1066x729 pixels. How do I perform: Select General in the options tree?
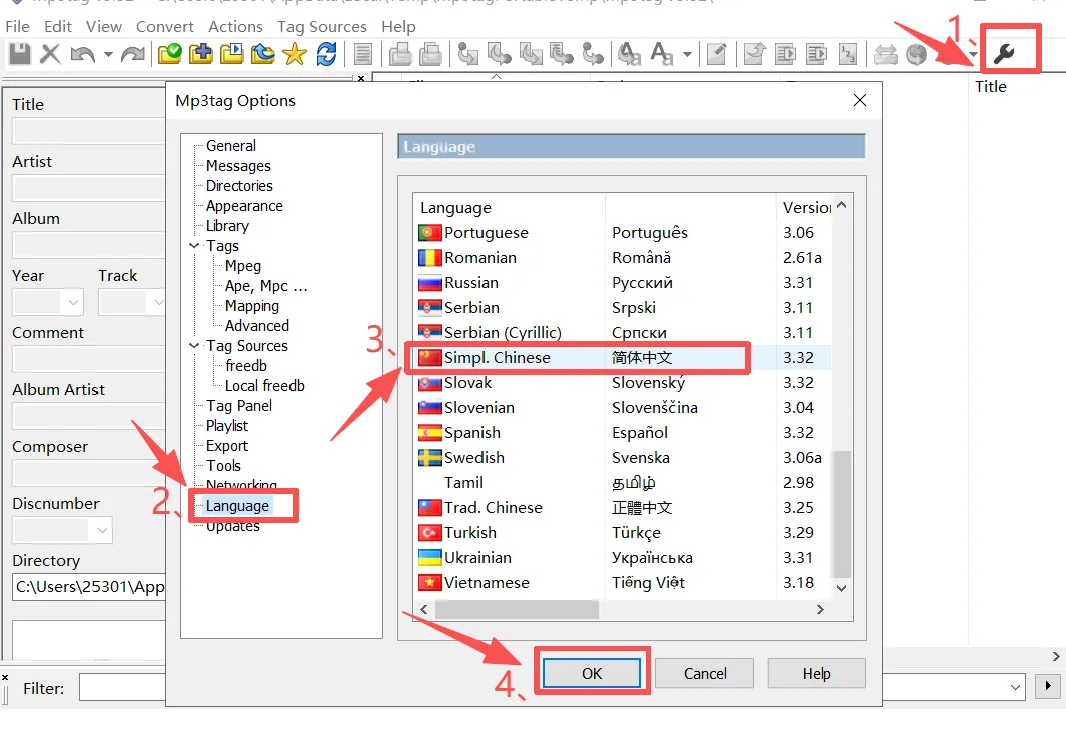pyautogui.click(x=230, y=146)
